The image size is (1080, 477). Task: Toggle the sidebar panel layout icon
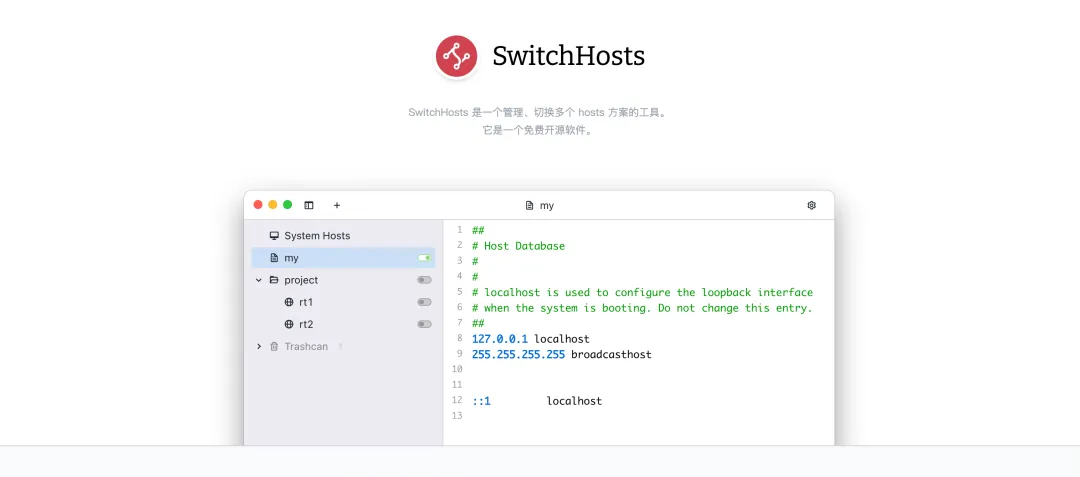[x=309, y=205]
